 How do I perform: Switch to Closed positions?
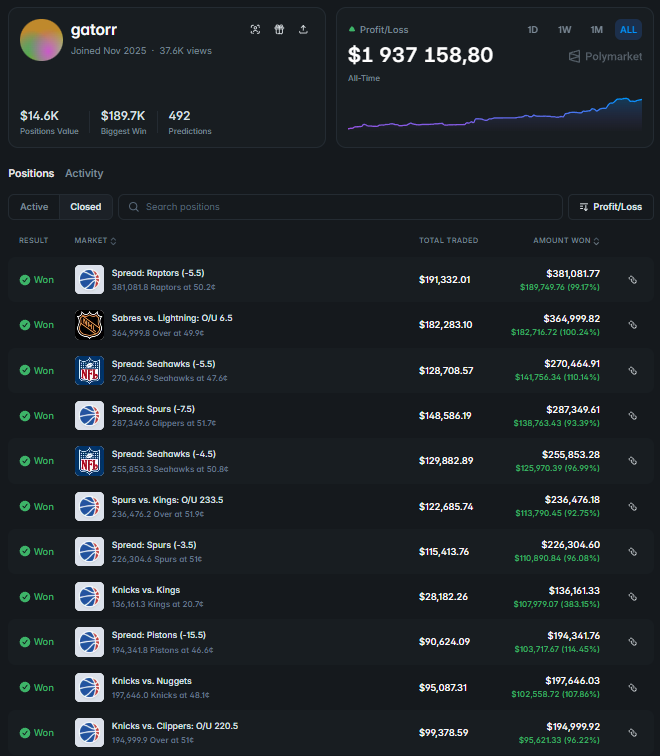click(86, 207)
